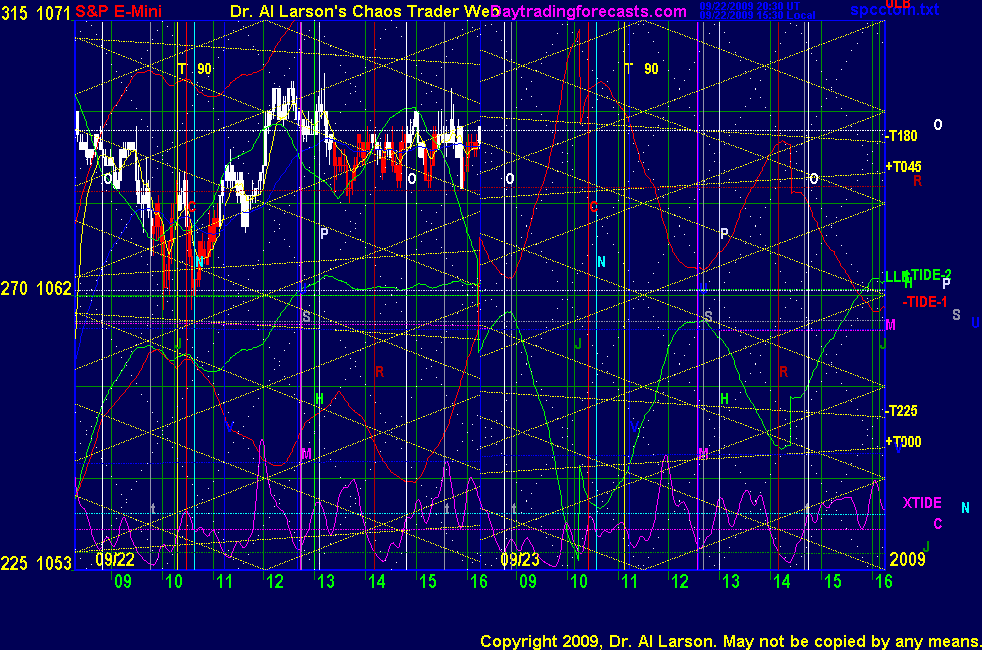This screenshot has height=650, width=982.
Task: Click the '-T180' line label
Action: [x=901, y=136]
